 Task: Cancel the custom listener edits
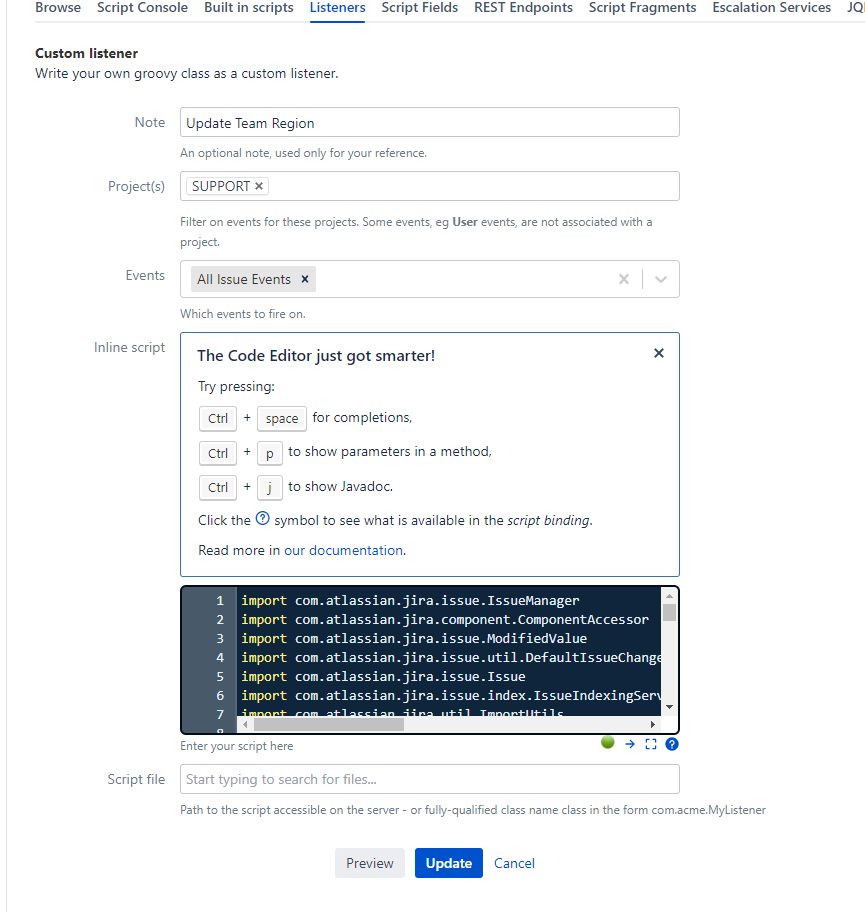coord(514,862)
